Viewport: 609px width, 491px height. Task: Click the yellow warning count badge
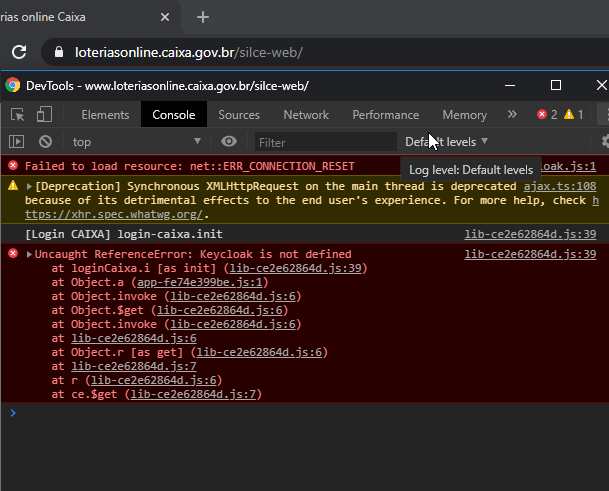tap(573, 115)
